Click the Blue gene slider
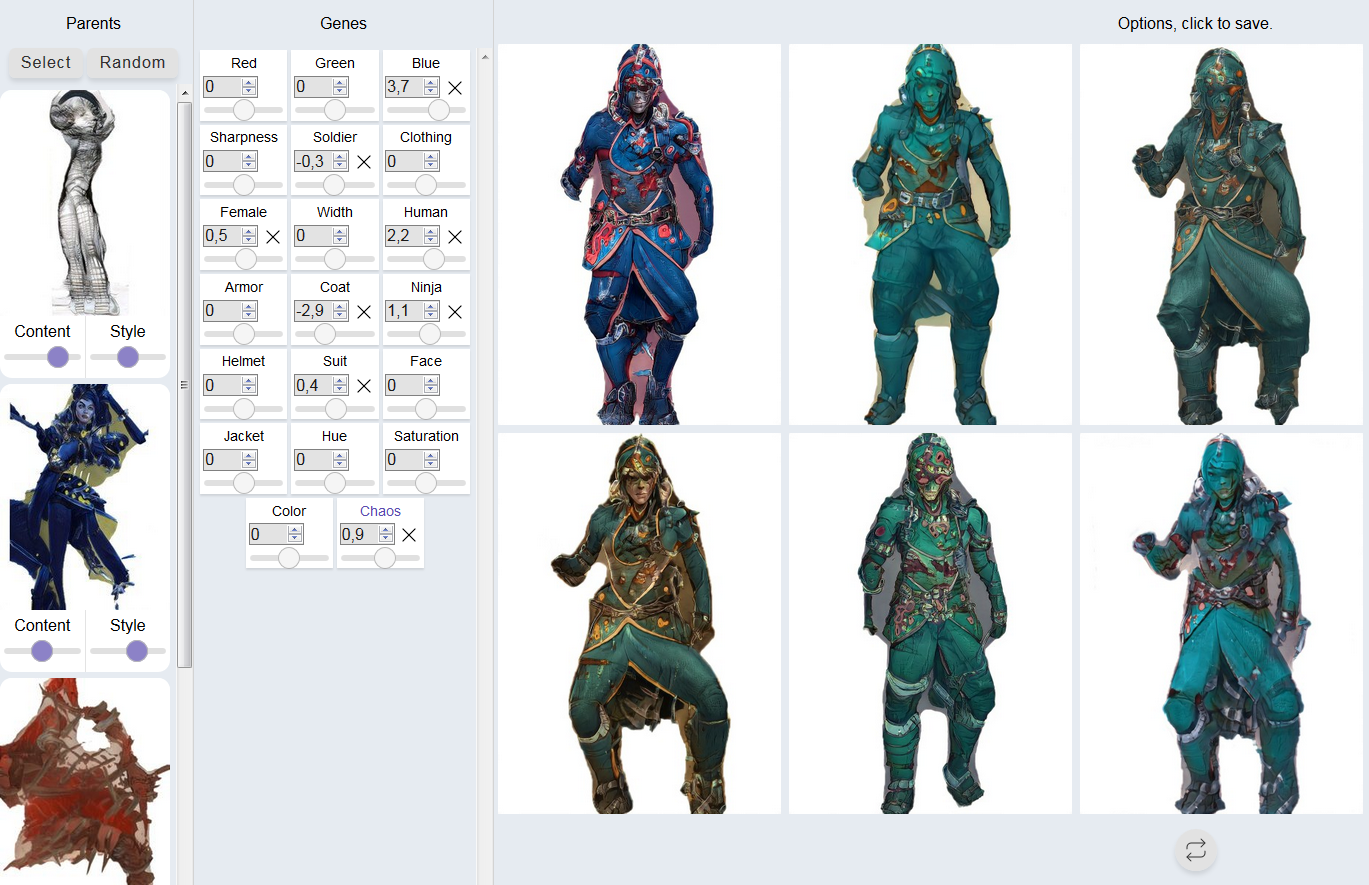This screenshot has height=885, width=1369. (426, 110)
